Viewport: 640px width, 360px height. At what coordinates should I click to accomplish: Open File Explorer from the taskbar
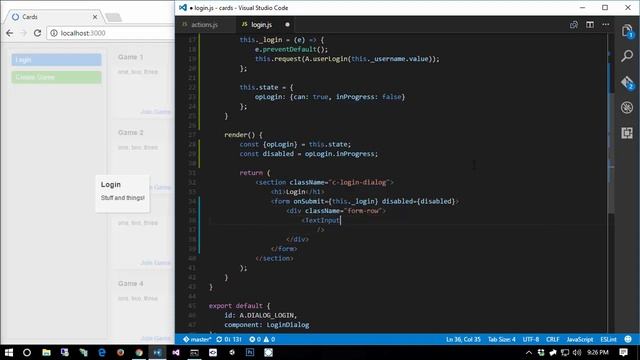pyautogui.click(x=46, y=352)
